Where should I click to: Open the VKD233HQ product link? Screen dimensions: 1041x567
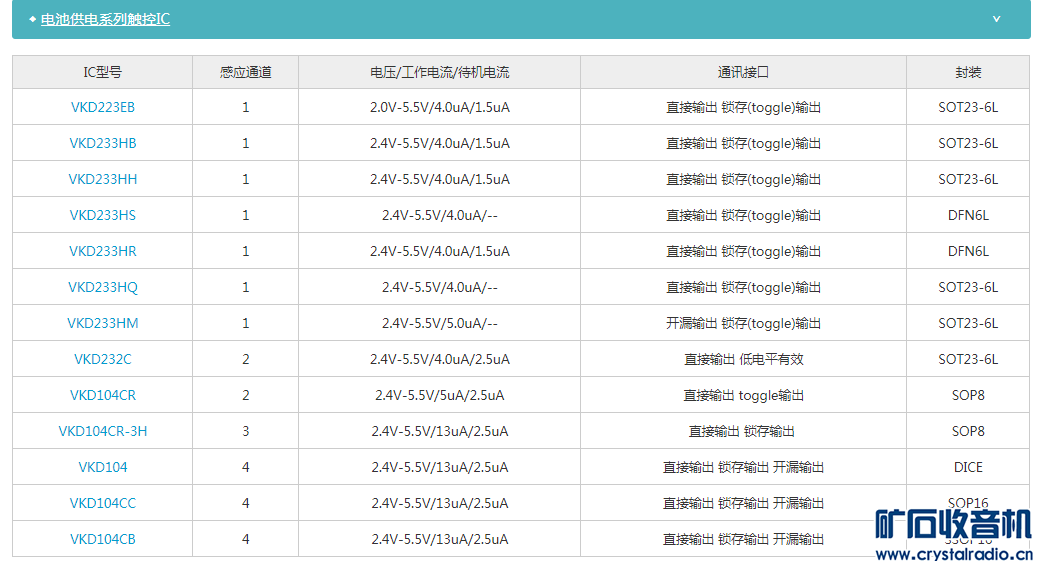[103, 287]
